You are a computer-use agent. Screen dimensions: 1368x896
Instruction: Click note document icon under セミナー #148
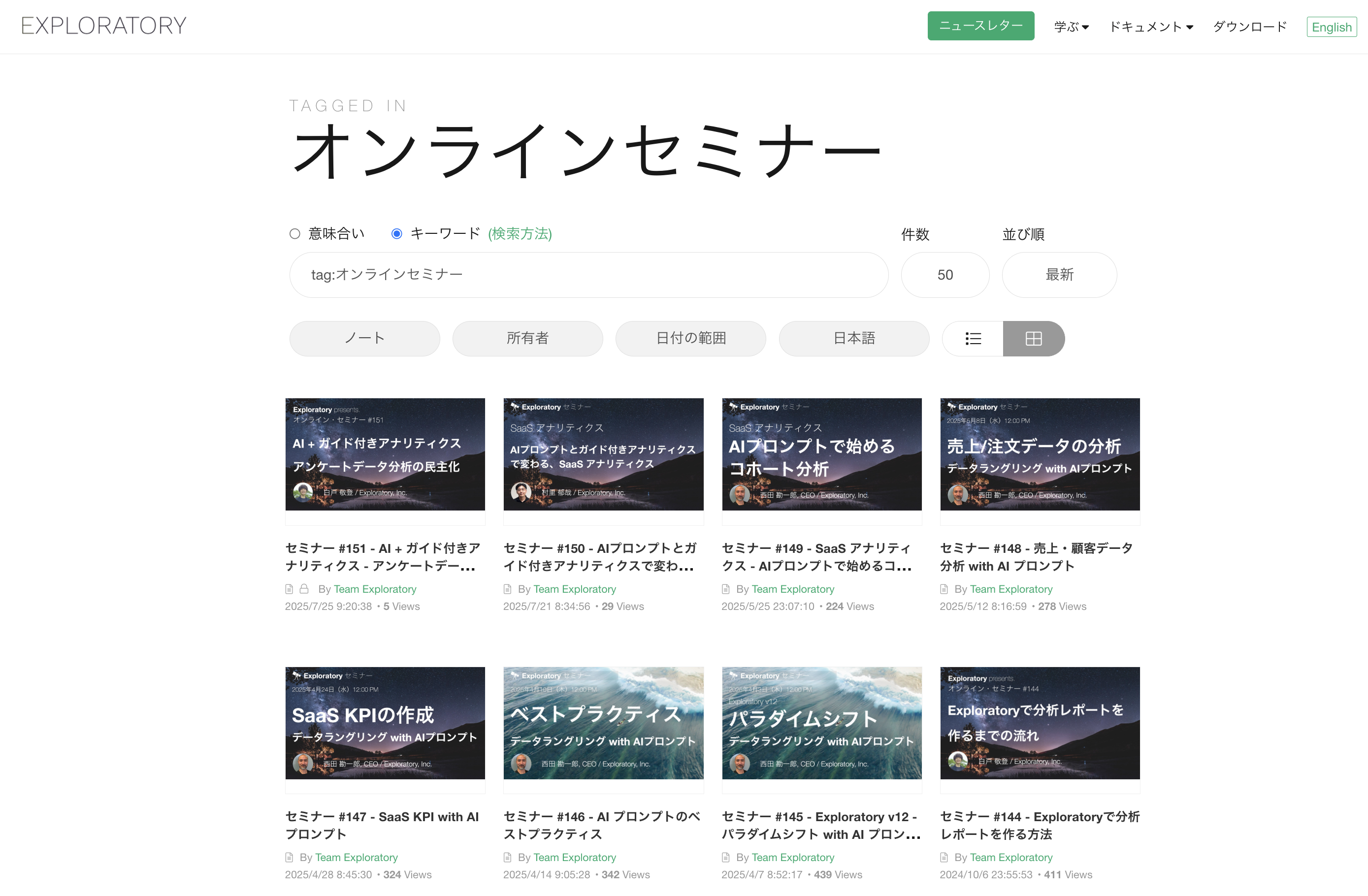point(944,589)
